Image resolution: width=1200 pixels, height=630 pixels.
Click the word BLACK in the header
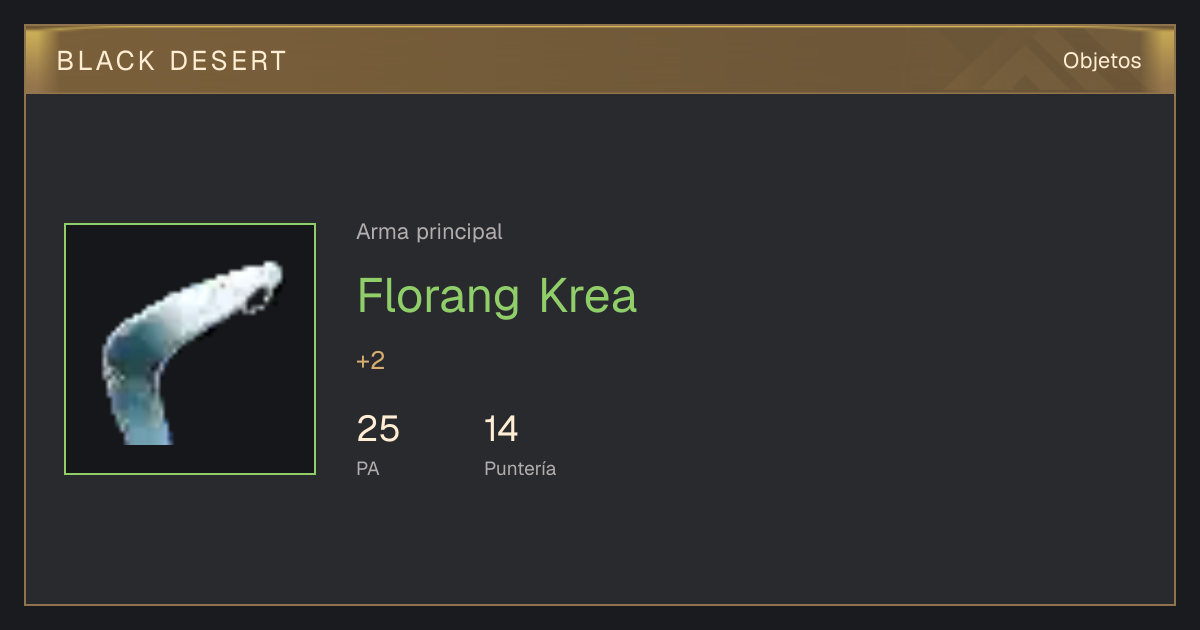(x=107, y=61)
